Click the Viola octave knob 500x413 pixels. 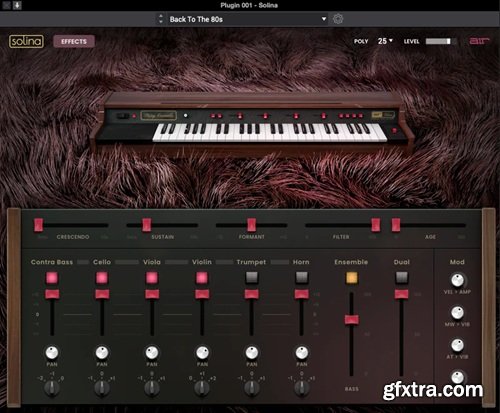(x=152, y=388)
